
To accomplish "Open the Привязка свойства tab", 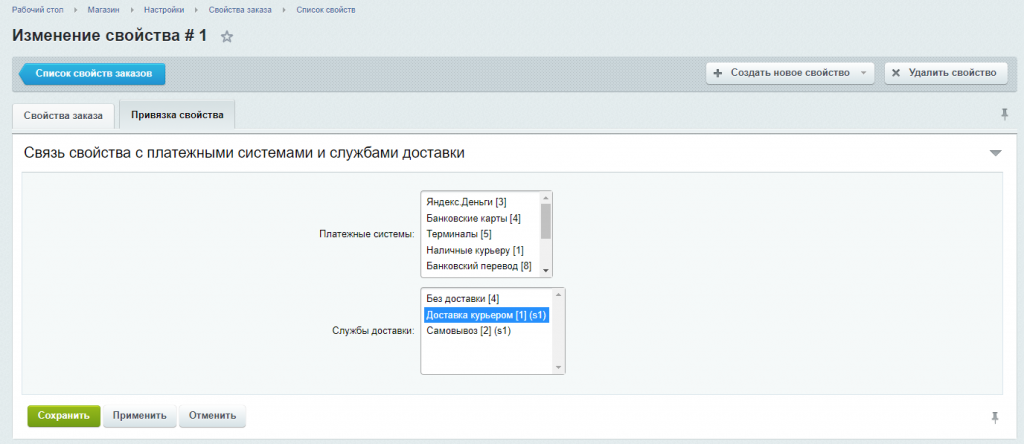I will point(177,114).
